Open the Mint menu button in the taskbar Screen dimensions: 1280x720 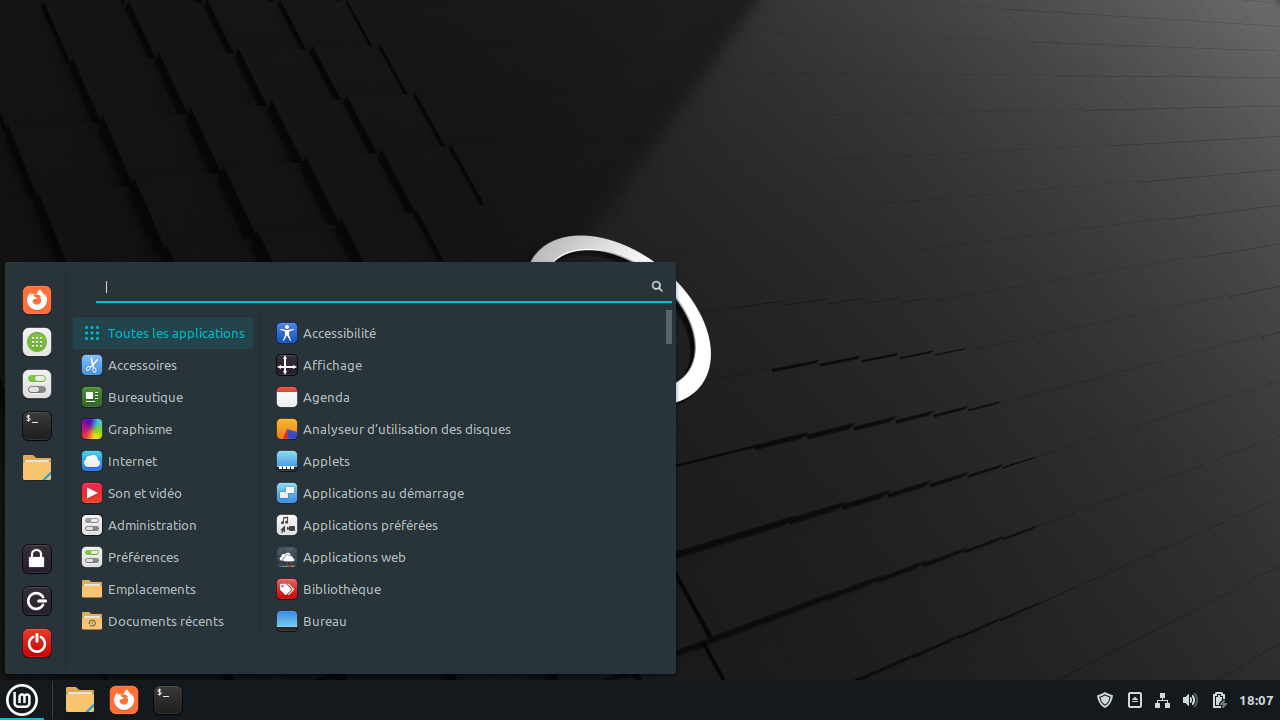click(21, 700)
